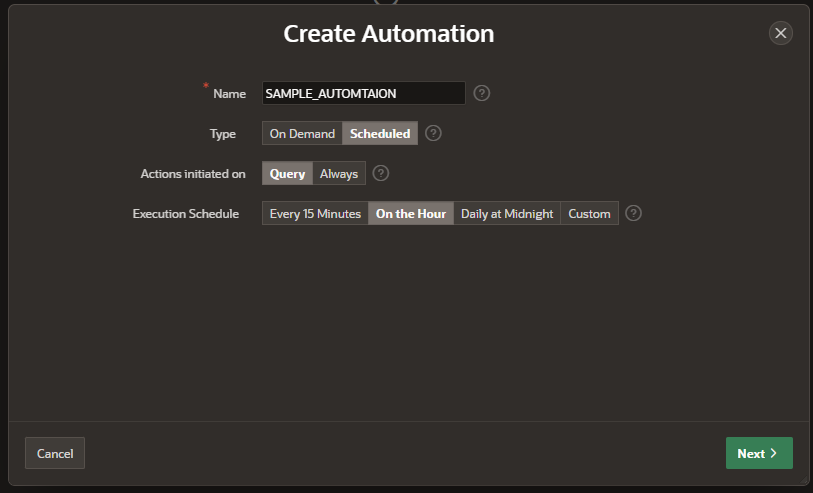Show help for Actions initiated on
Image resolution: width=813 pixels, height=493 pixels.
point(380,173)
